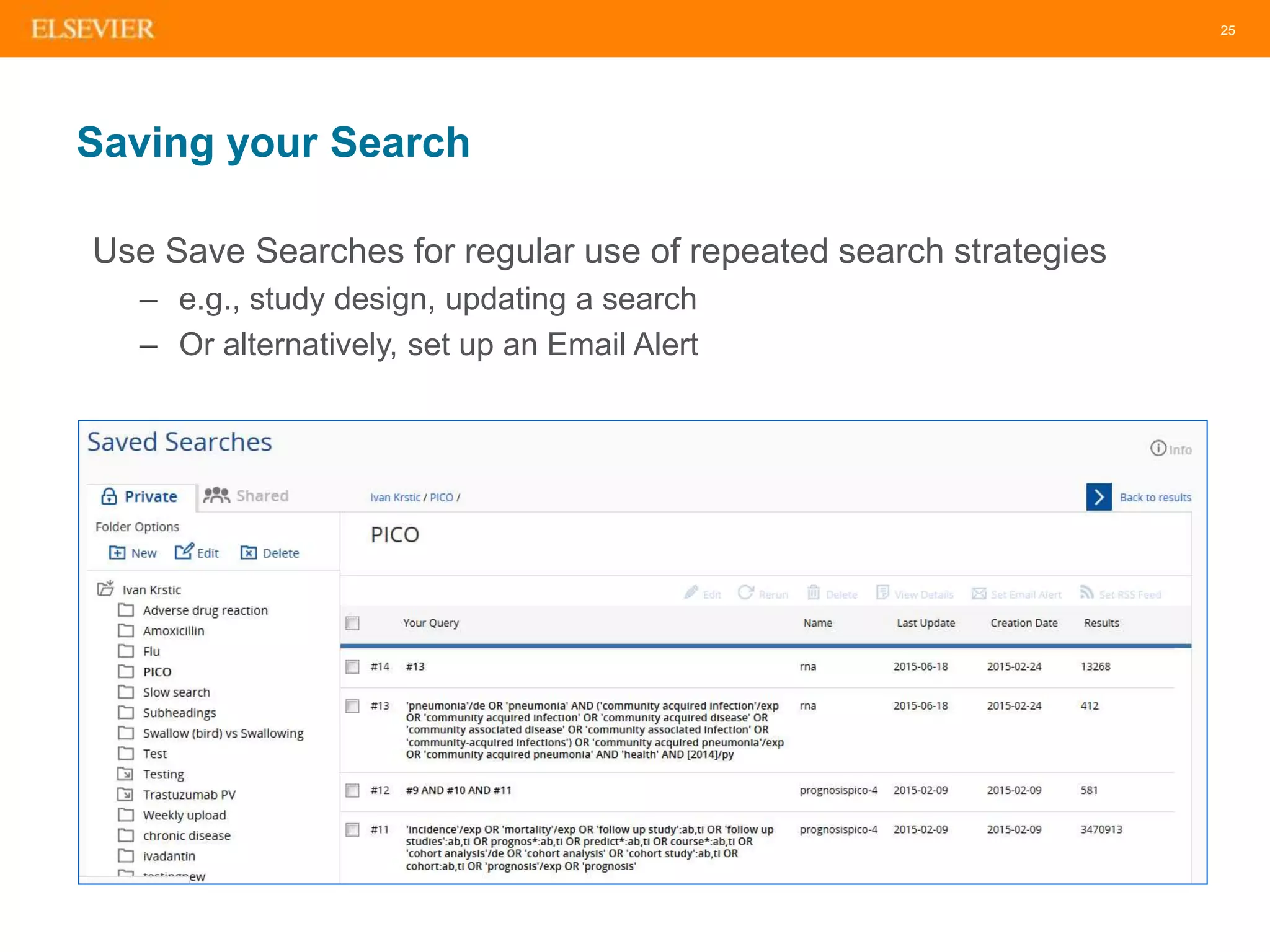The width and height of the screenshot is (1270, 952).
Task: Click the Info icon
Action: click(1158, 448)
